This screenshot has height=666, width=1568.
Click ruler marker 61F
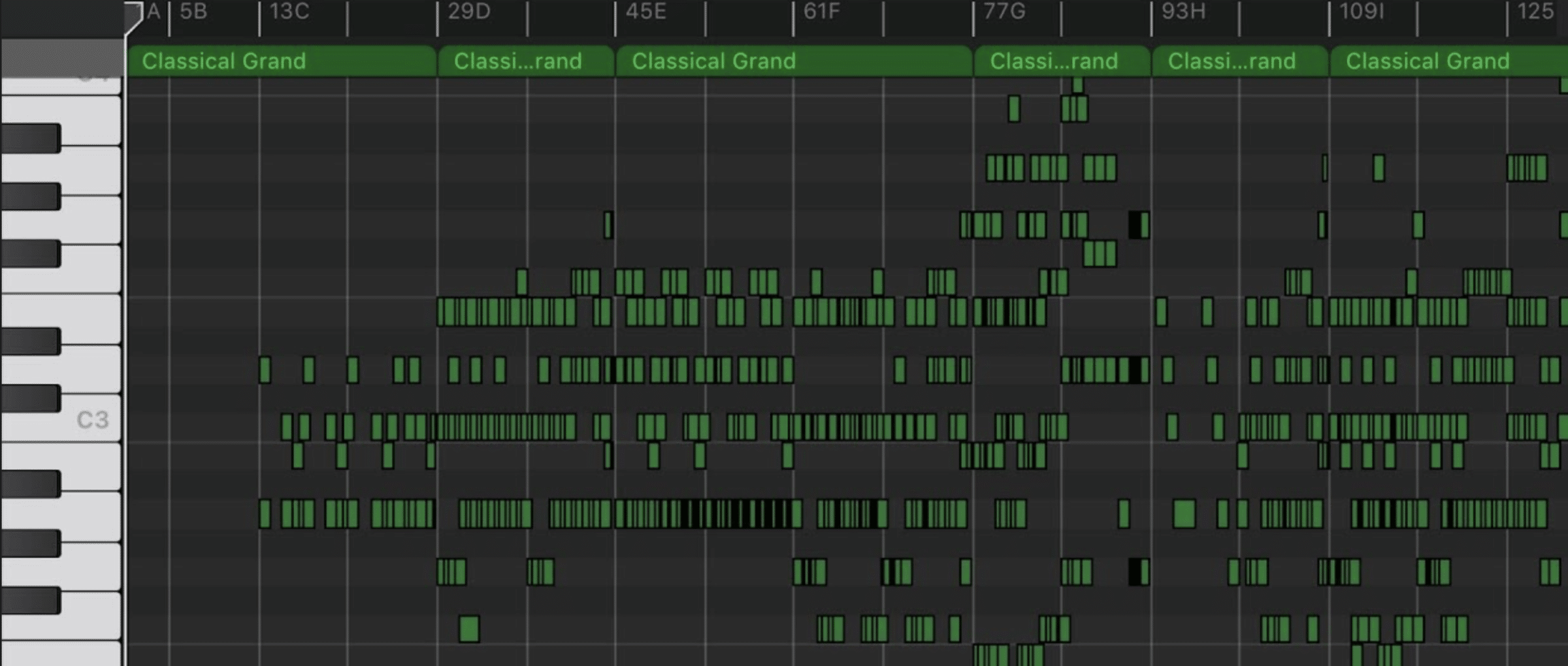821,12
